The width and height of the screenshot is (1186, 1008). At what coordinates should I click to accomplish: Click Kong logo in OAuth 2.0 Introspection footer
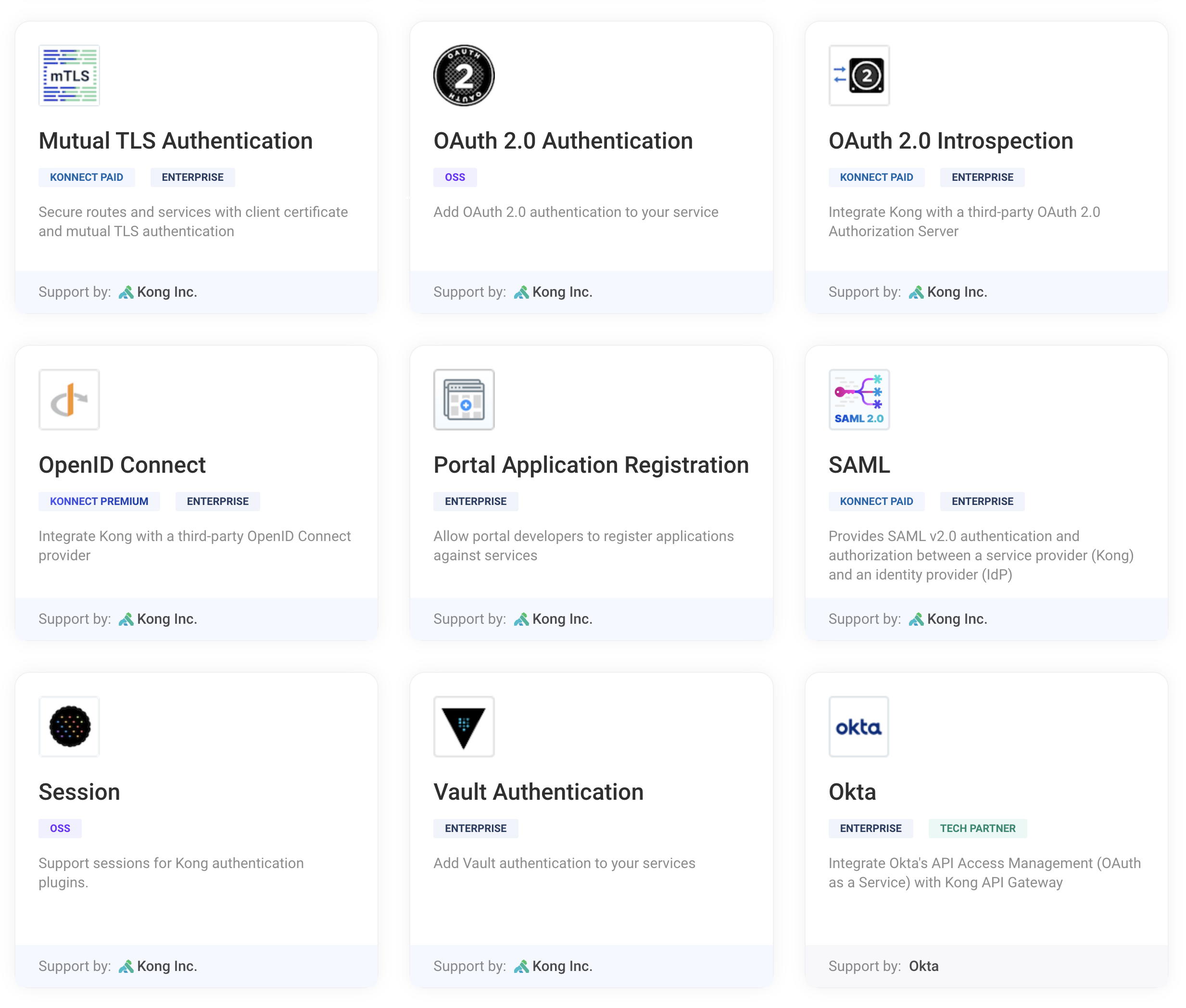pos(916,292)
